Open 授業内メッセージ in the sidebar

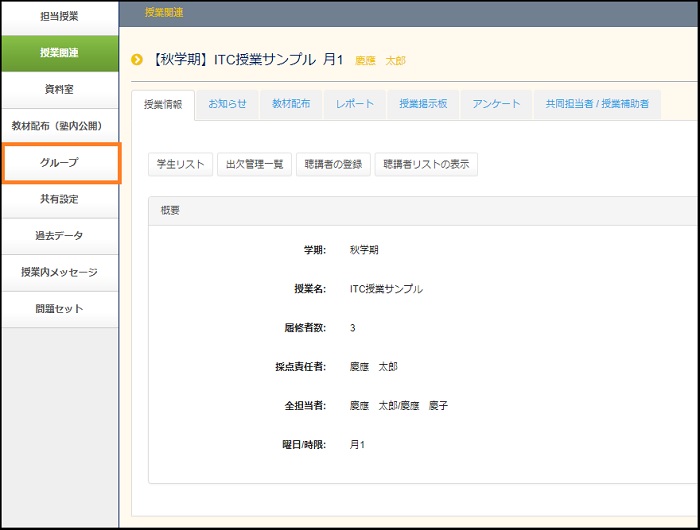click(x=59, y=272)
